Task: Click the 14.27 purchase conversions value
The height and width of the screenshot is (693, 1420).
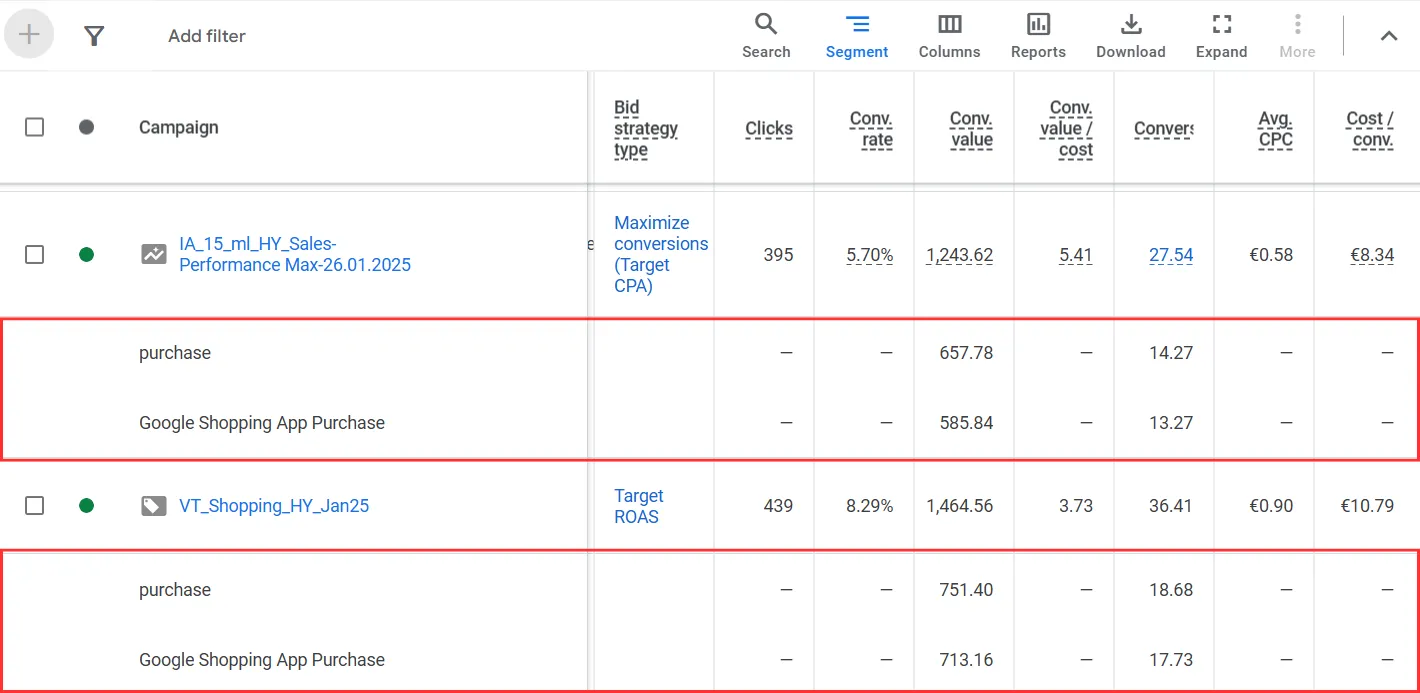Action: point(1171,353)
